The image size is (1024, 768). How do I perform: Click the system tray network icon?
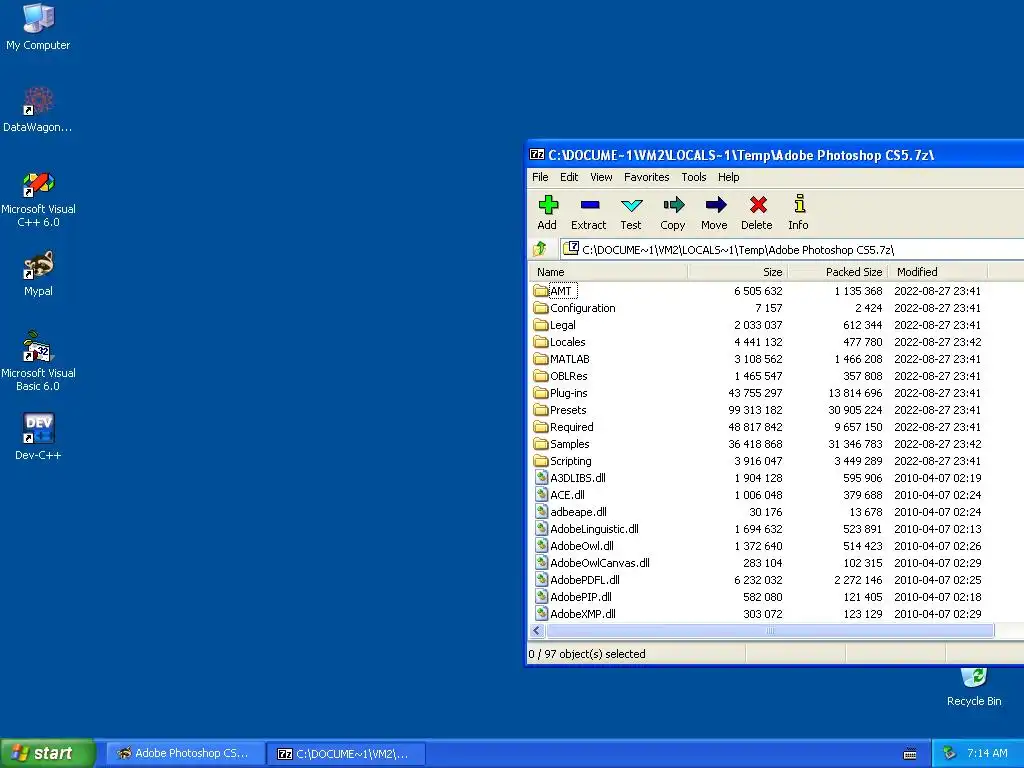950,753
